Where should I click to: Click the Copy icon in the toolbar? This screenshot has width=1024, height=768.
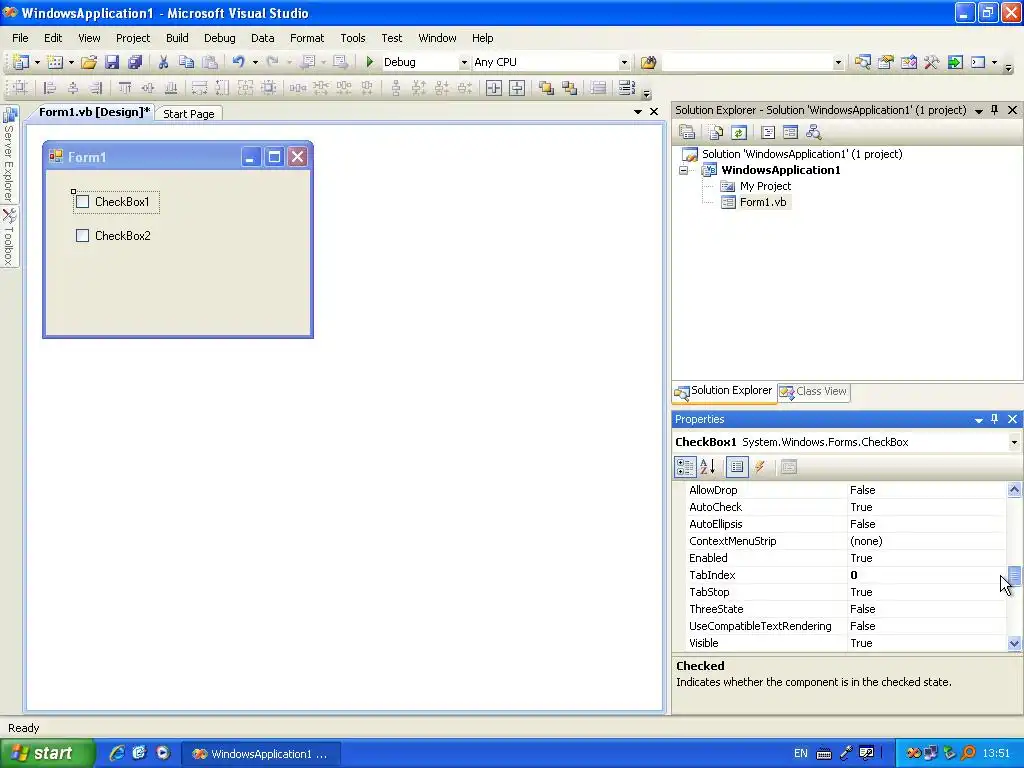[x=187, y=62]
